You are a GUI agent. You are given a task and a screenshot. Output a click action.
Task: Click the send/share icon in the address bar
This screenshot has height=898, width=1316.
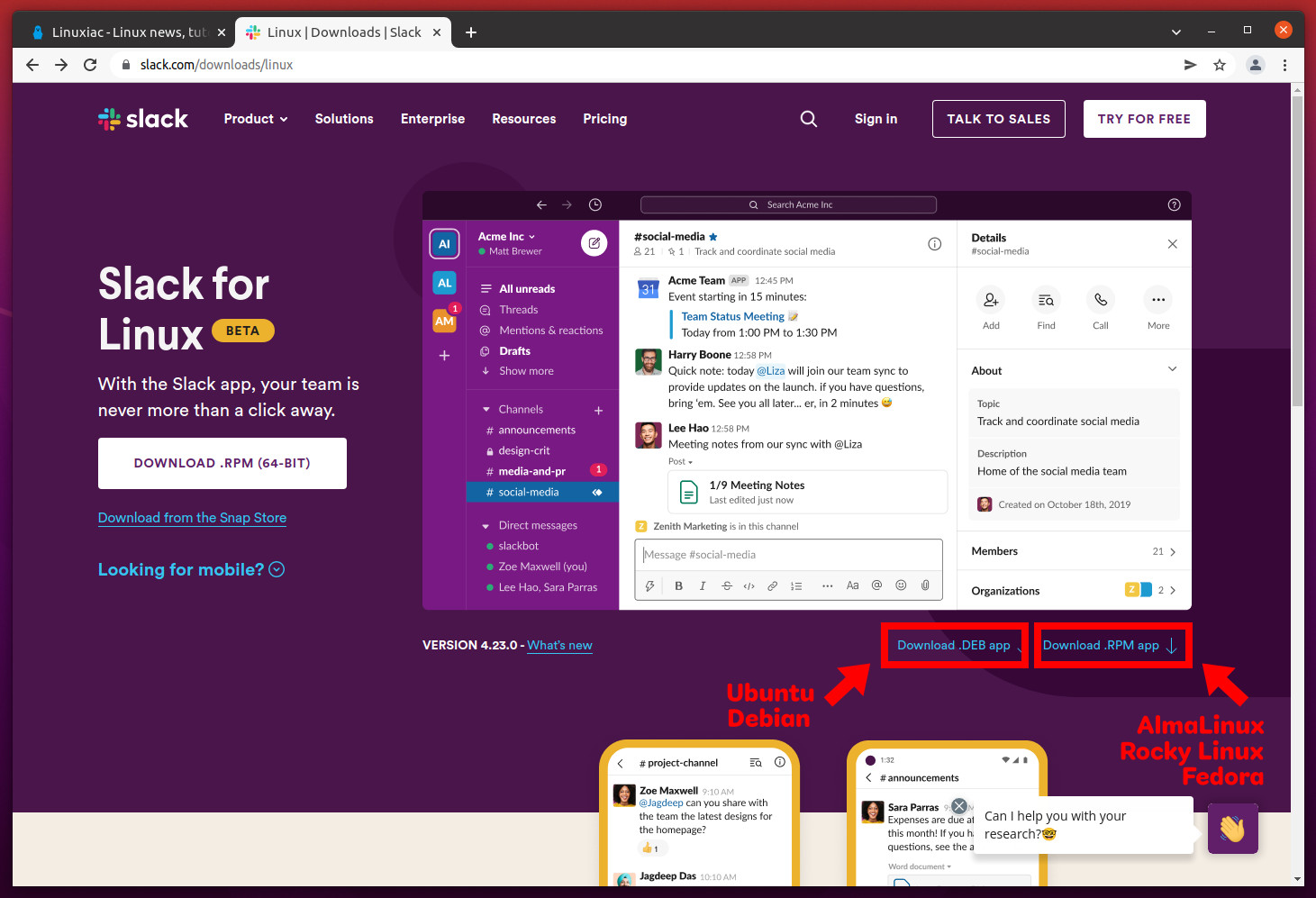(x=1190, y=65)
